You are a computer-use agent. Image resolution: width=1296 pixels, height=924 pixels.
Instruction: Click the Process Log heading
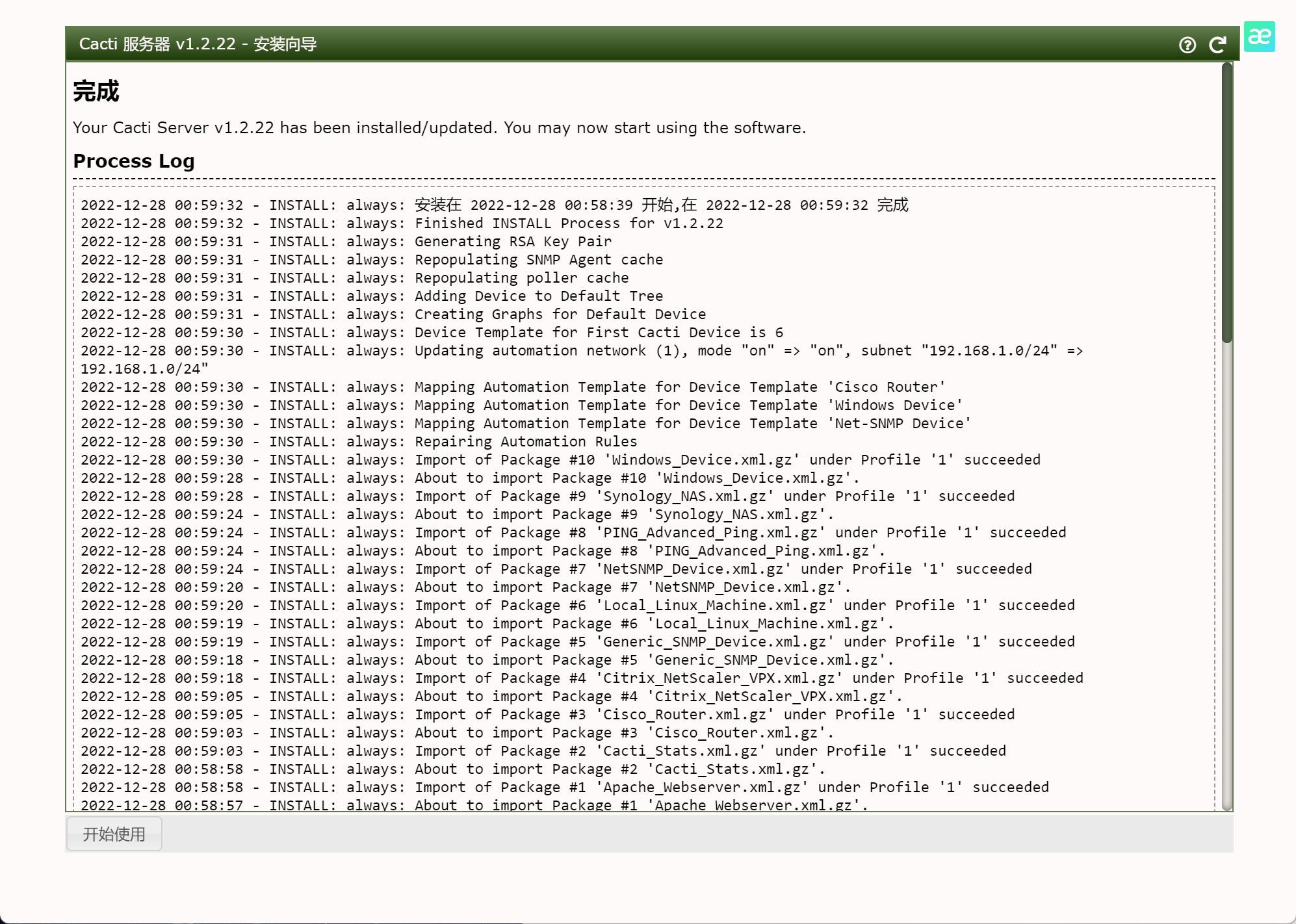click(134, 161)
